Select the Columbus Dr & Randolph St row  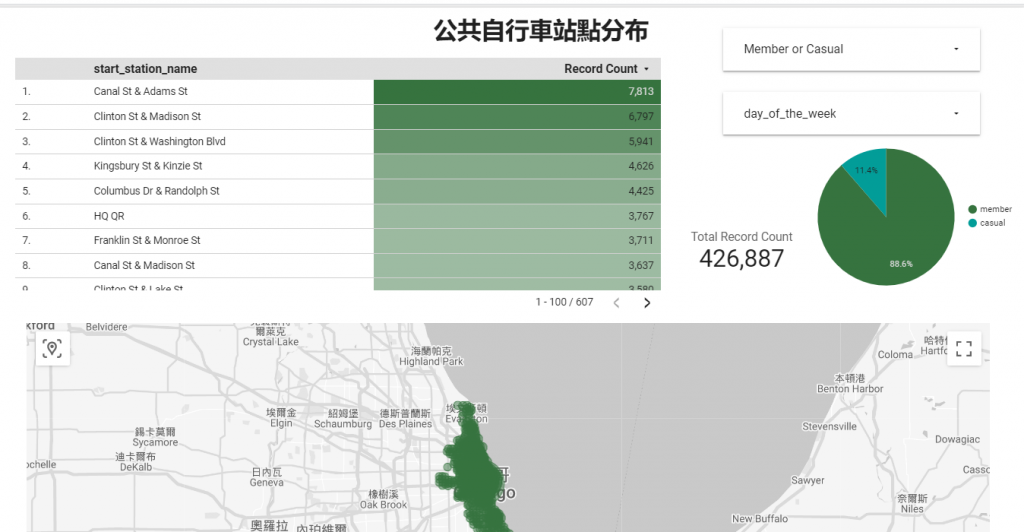click(x=338, y=191)
